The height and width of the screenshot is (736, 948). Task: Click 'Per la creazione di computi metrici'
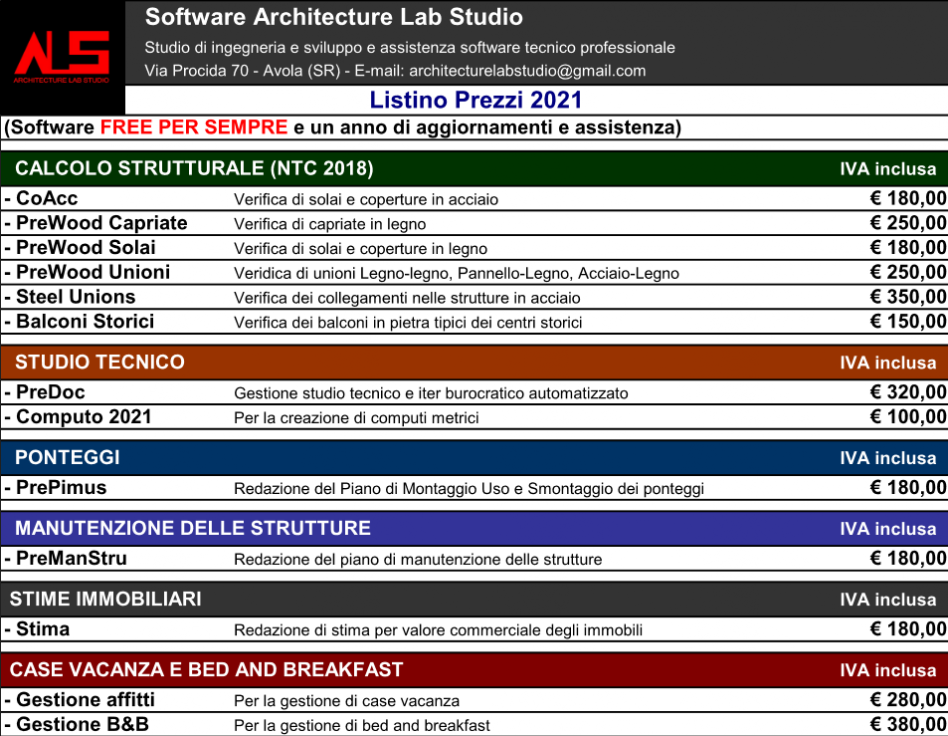356,418
